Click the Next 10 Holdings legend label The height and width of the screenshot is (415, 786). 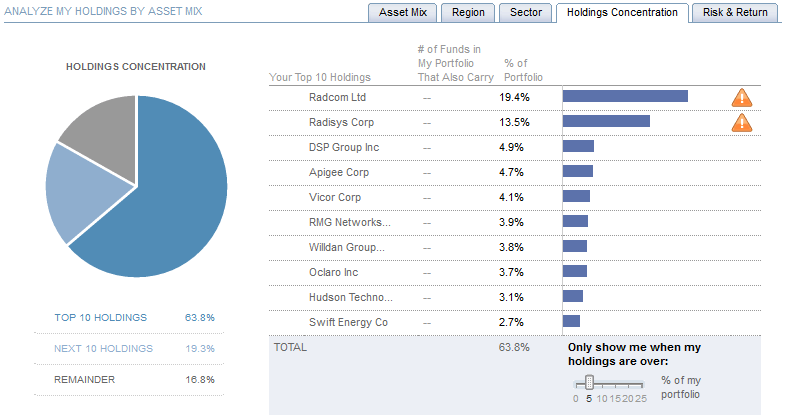point(103,349)
